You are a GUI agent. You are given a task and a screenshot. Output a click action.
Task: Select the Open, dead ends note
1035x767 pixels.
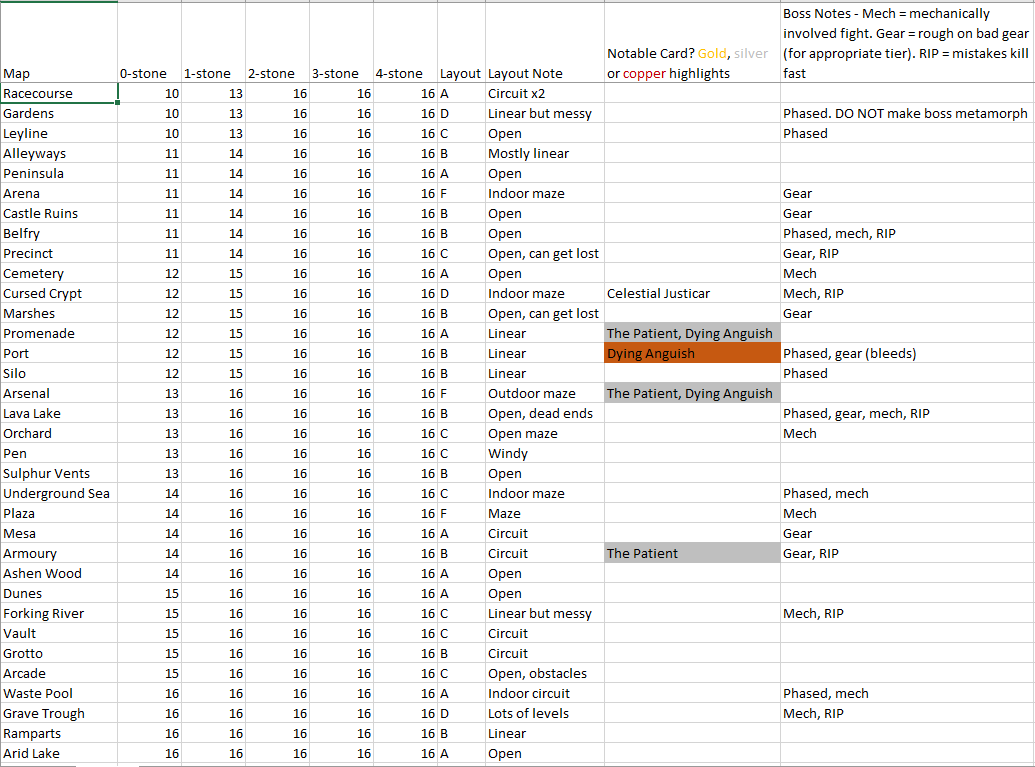tap(545, 413)
